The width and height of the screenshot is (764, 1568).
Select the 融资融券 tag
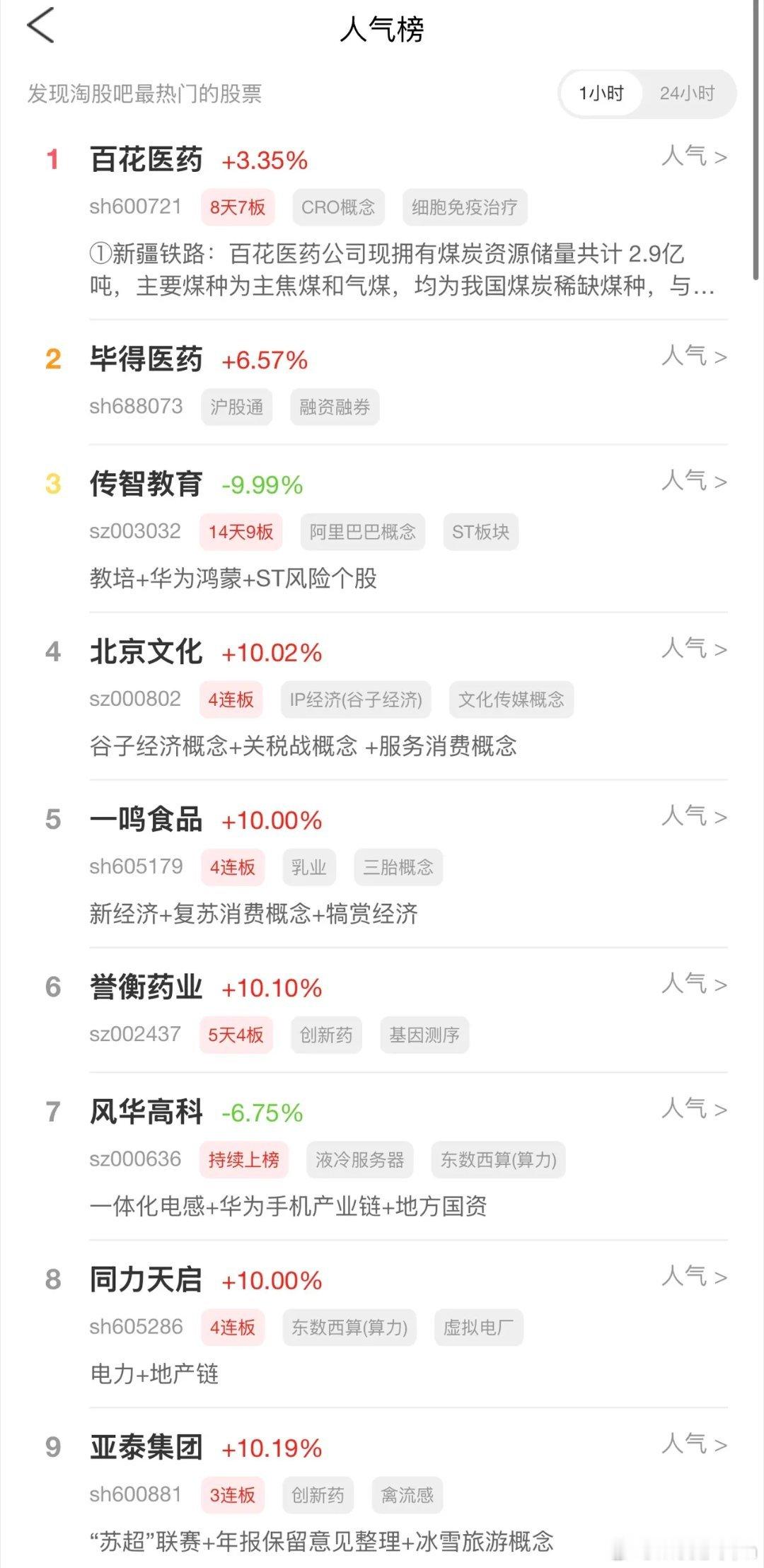(x=335, y=407)
